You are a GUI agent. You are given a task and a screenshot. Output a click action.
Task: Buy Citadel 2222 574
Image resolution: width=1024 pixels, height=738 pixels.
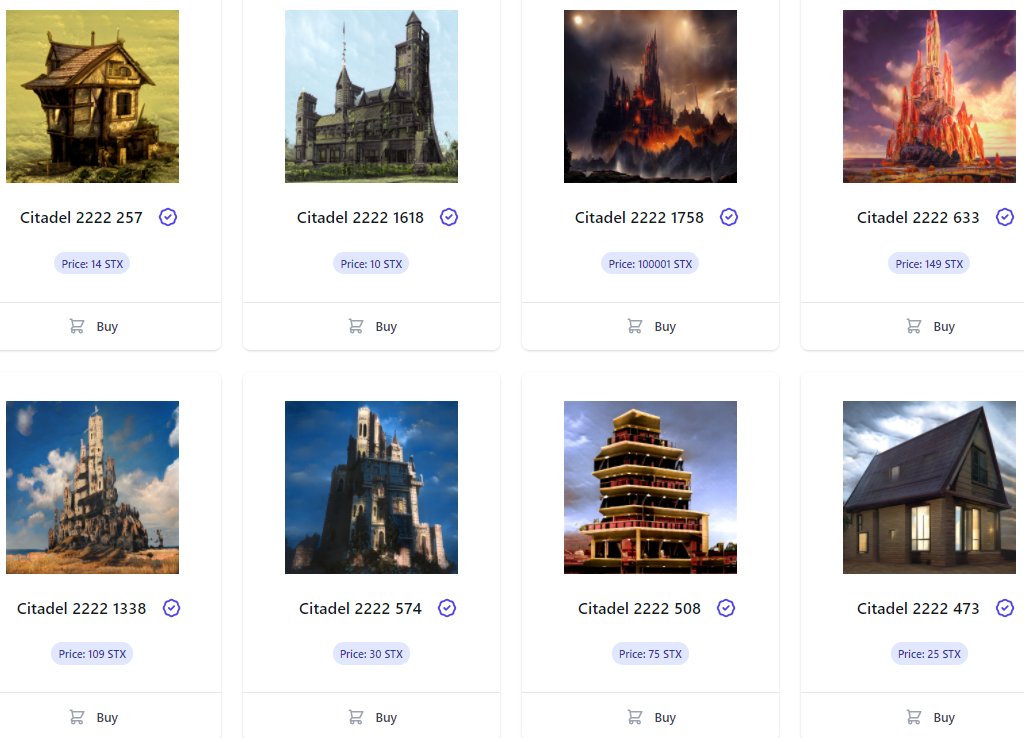coord(372,717)
